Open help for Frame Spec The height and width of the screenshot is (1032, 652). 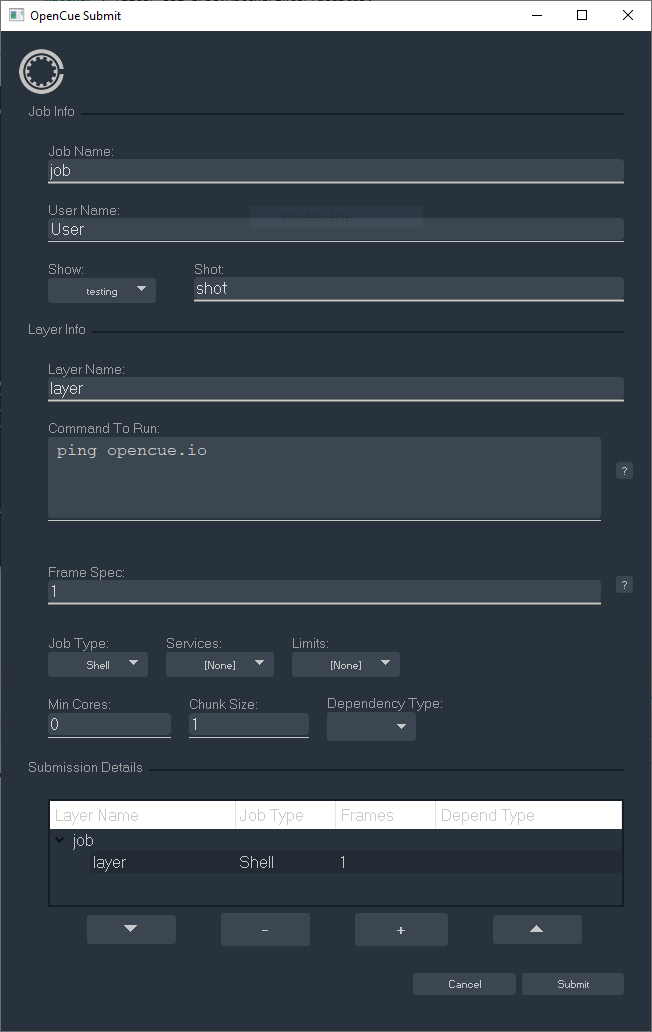(624, 584)
